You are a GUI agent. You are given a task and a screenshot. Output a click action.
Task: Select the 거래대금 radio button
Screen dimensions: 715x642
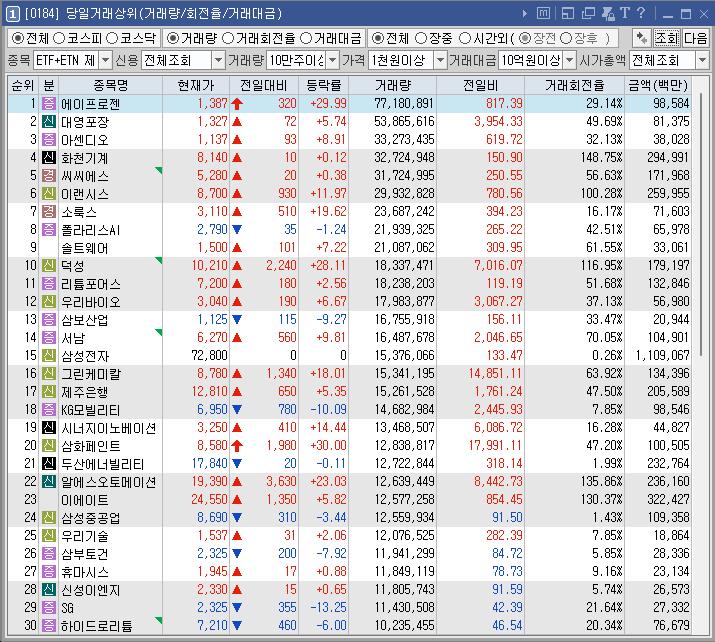coord(306,38)
